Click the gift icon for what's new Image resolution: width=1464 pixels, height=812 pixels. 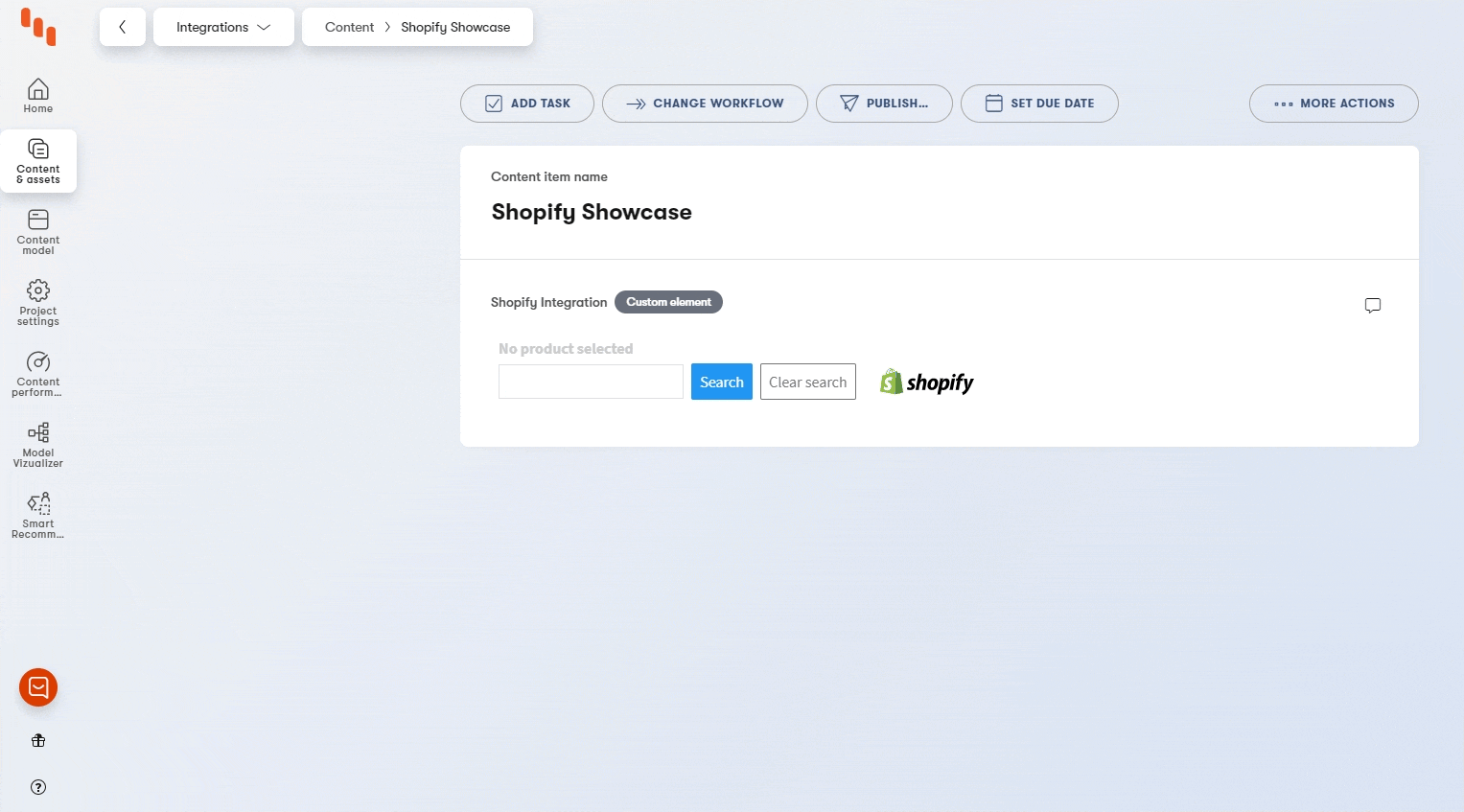point(38,740)
